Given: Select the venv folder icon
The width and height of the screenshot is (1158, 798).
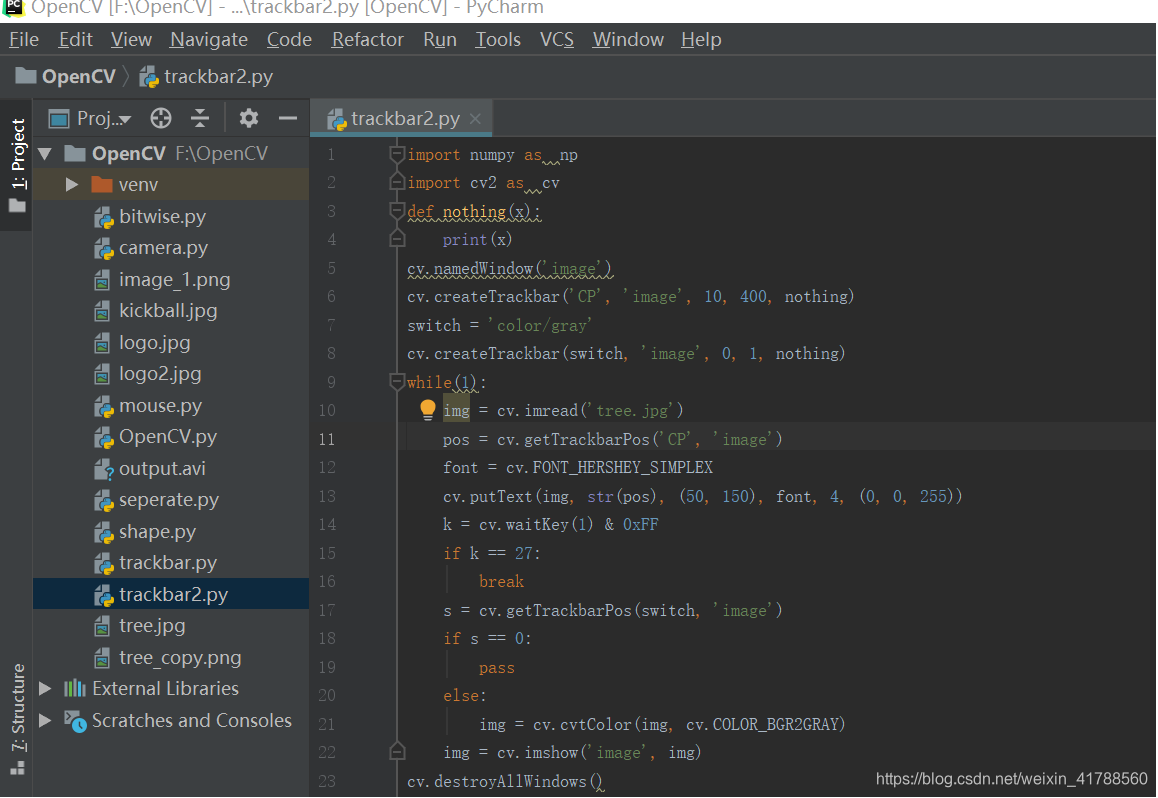Looking at the screenshot, I should [101, 185].
